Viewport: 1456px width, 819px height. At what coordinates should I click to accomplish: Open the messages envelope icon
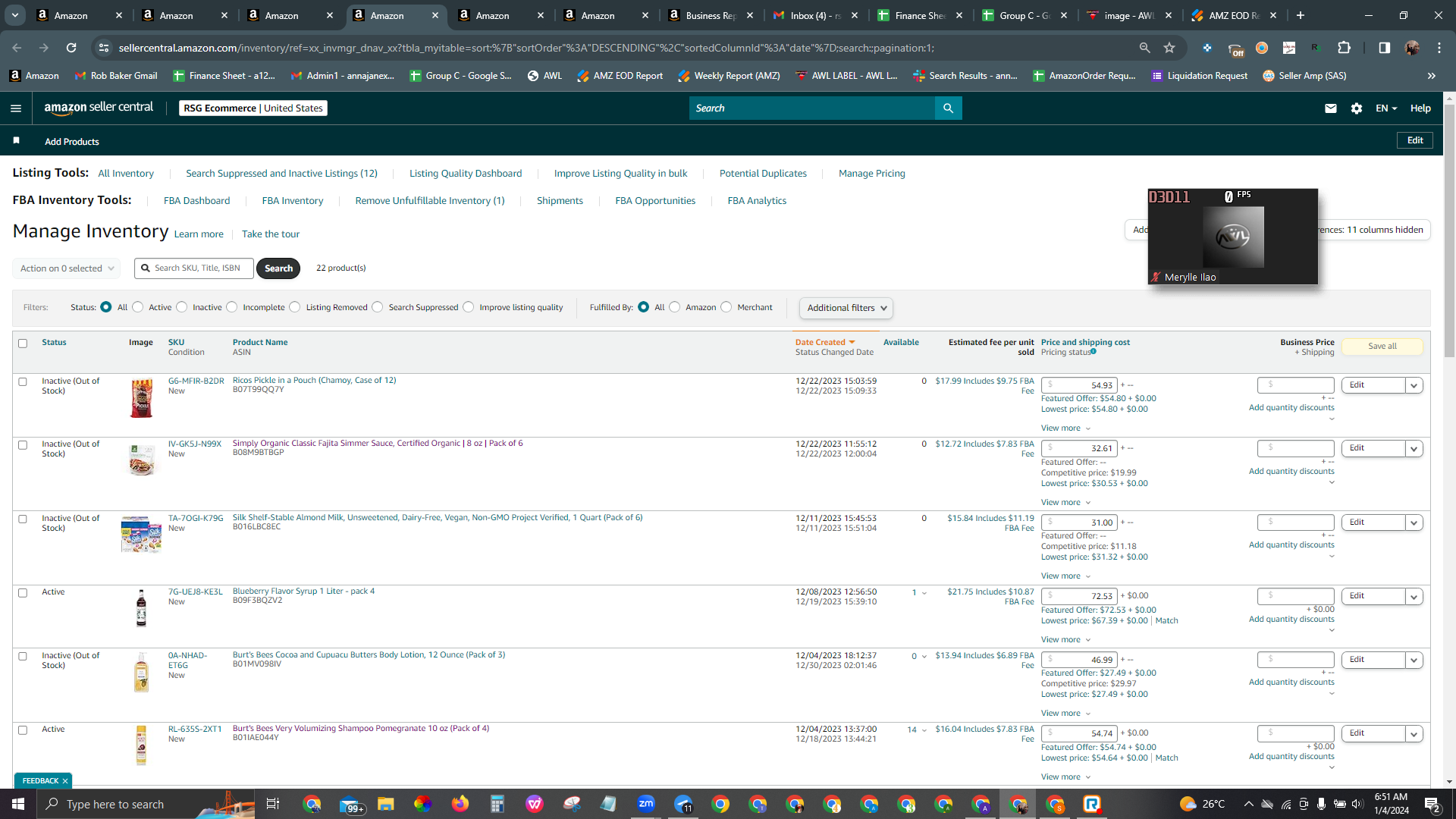tap(1330, 108)
